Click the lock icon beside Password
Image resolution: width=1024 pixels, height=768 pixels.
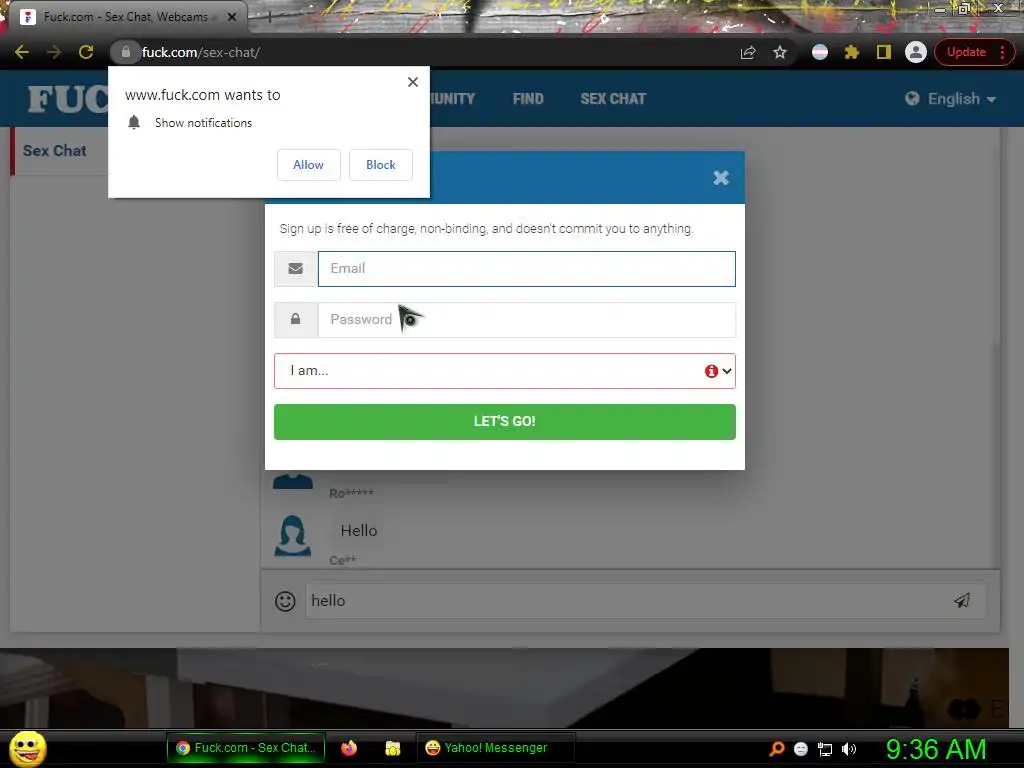tap(296, 319)
